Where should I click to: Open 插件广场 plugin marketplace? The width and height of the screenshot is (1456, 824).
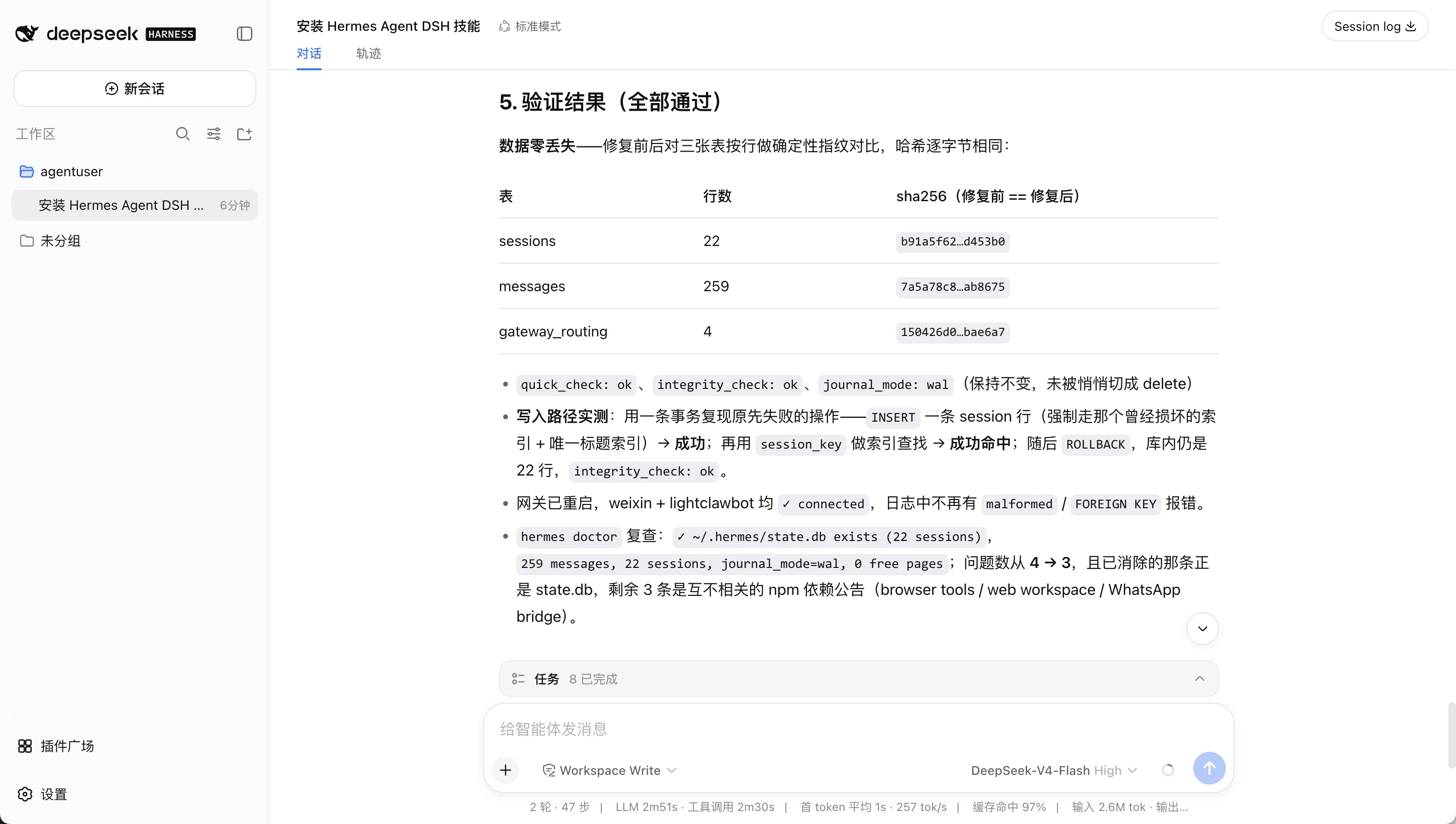[56, 746]
